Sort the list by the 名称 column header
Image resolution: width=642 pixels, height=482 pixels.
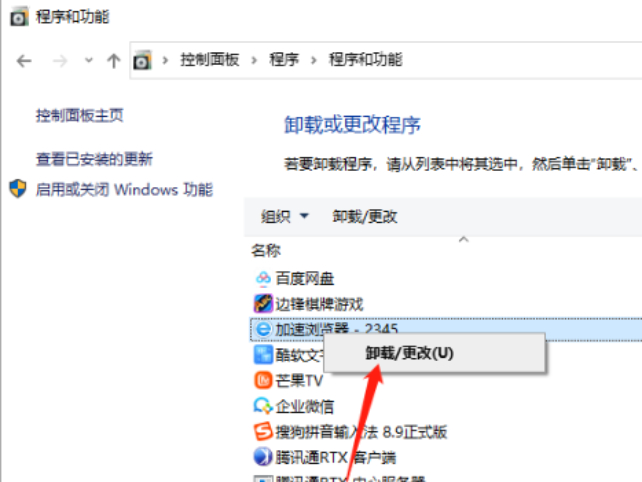pos(266,250)
